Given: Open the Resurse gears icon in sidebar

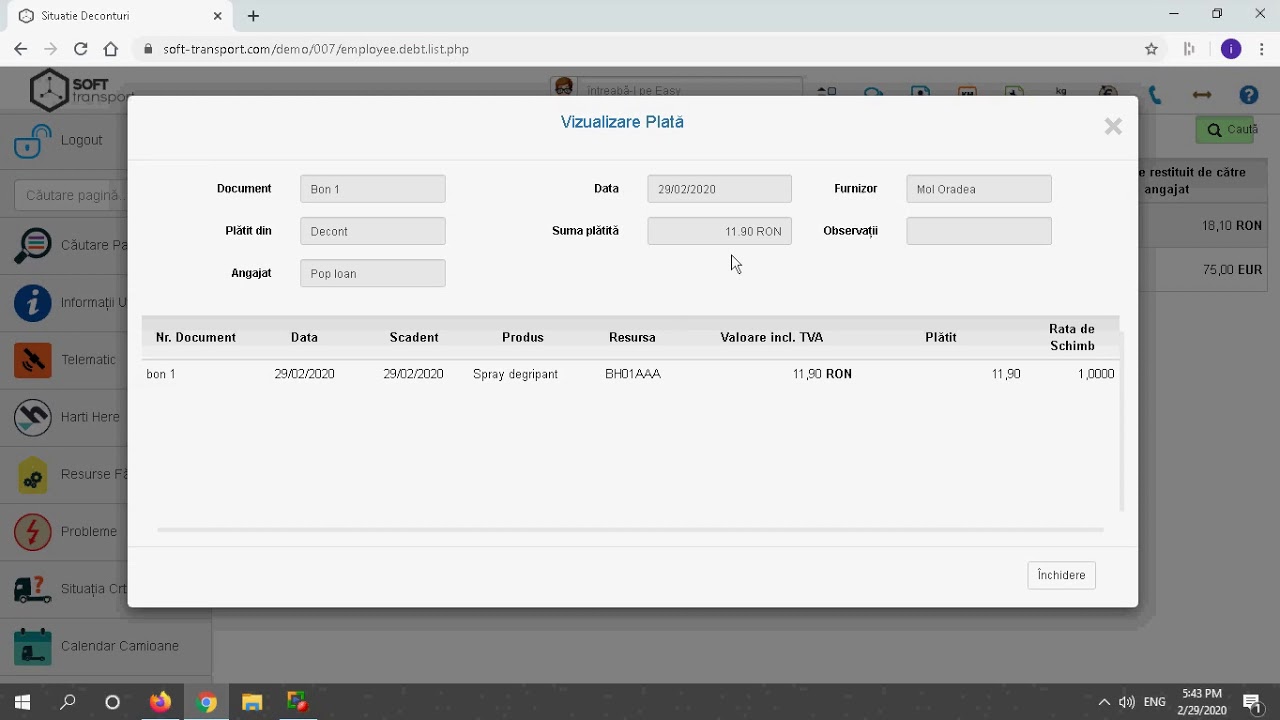Looking at the screenshot, I should 32,475.
